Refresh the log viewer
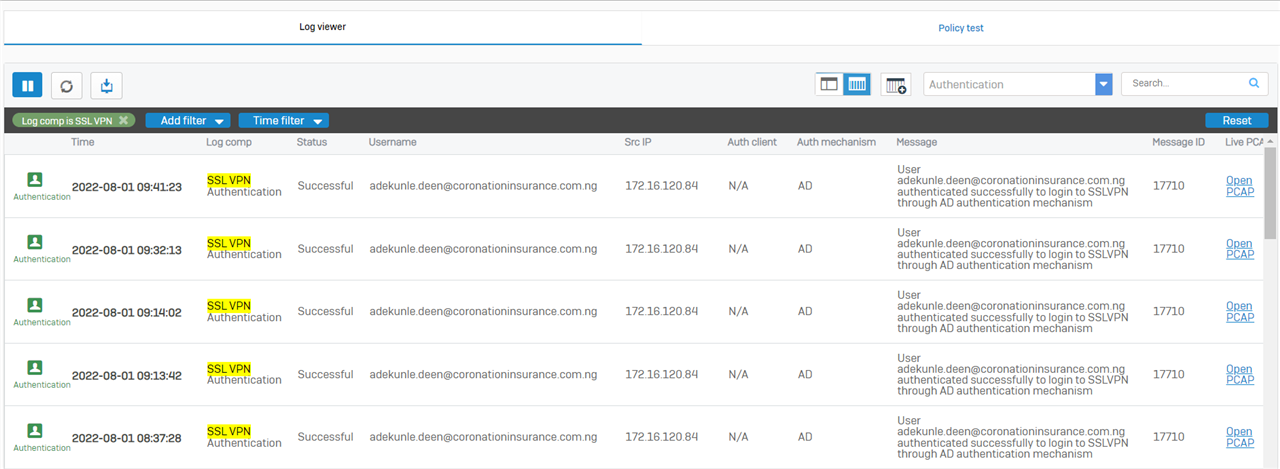Viewport: 1280px width, 469px height. tap(66, 86)
